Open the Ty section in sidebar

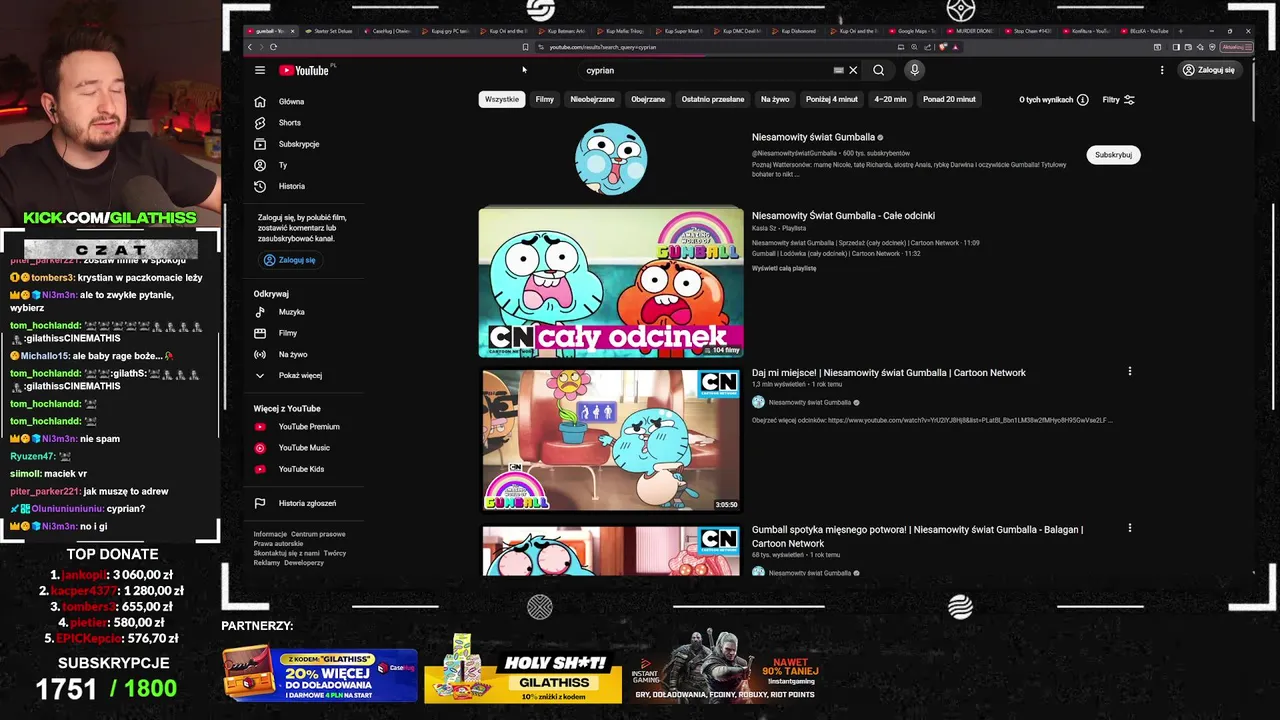[282, 165]
